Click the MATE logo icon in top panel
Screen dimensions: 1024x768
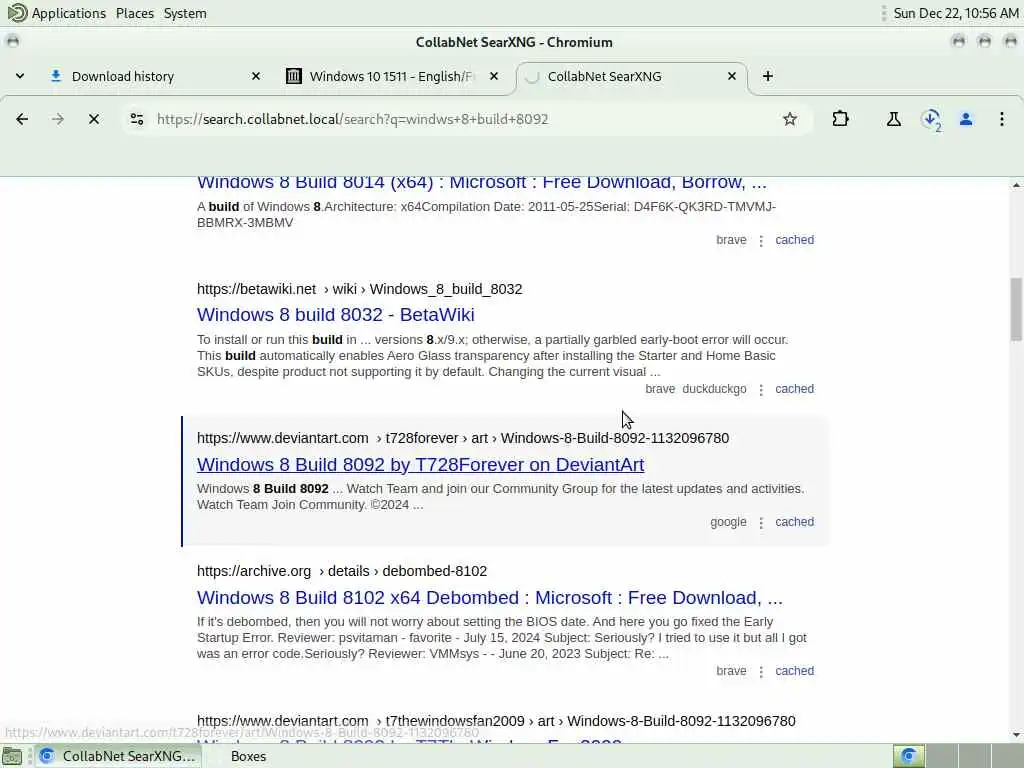point(17,13)
